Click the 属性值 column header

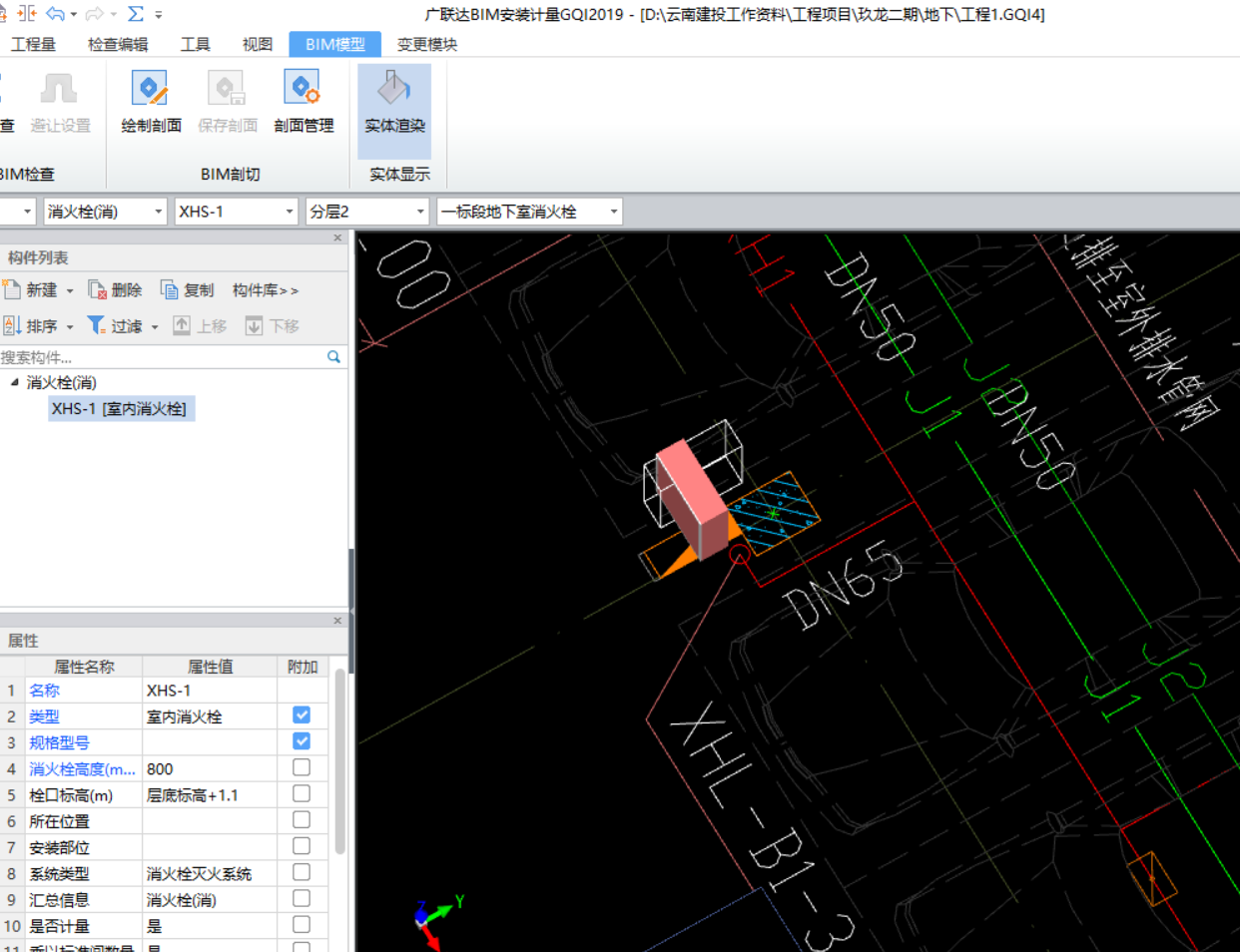coord(210,666)
